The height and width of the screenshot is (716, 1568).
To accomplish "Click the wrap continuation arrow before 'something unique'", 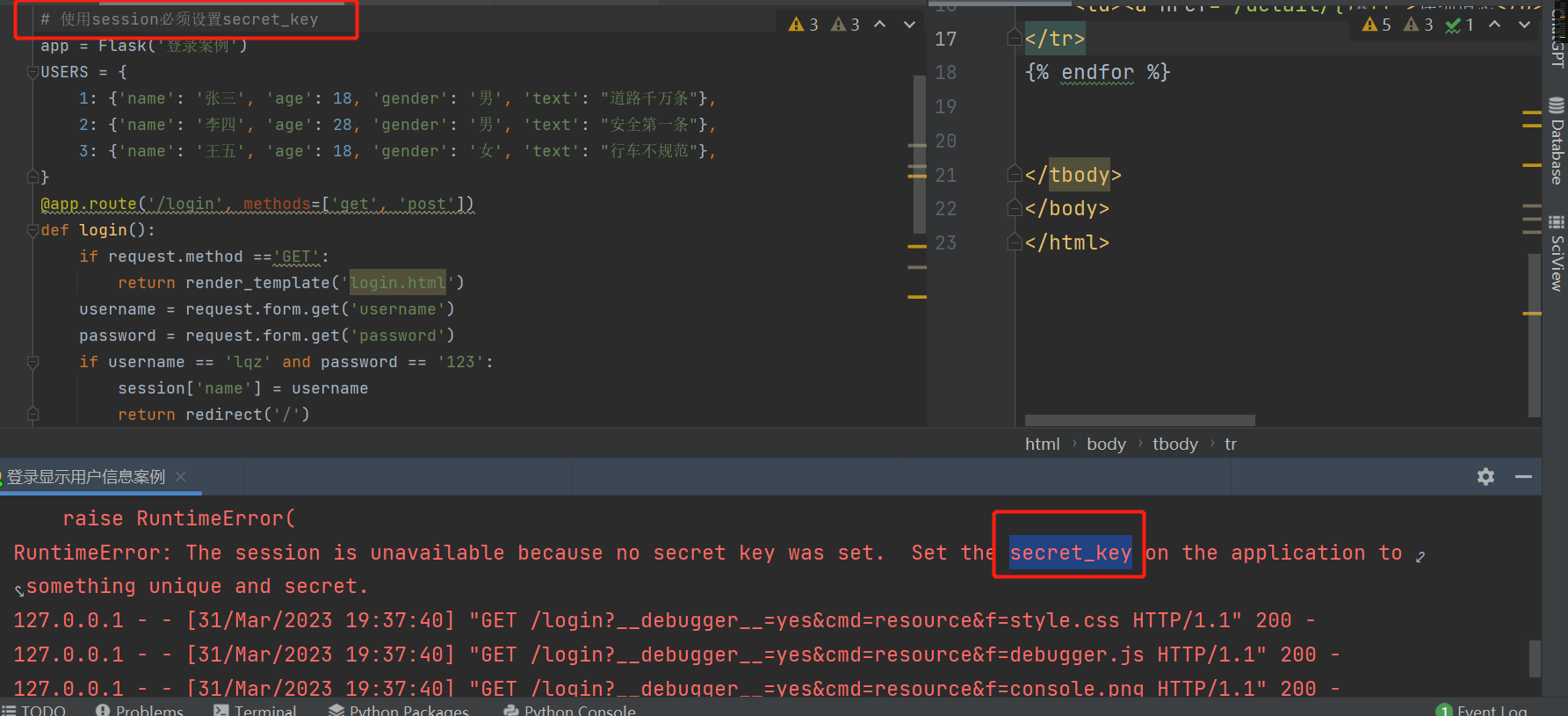I will [19, 590].
